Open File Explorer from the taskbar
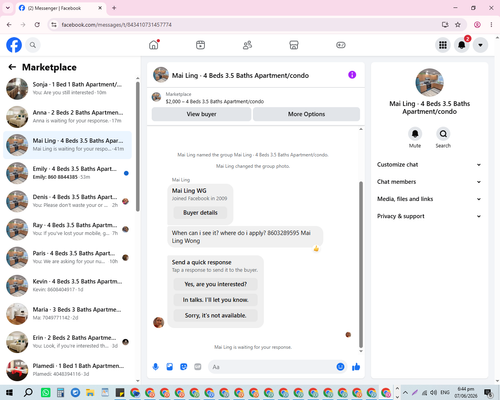Viewport: 500px width, 400px height. [x=90, y=392]
